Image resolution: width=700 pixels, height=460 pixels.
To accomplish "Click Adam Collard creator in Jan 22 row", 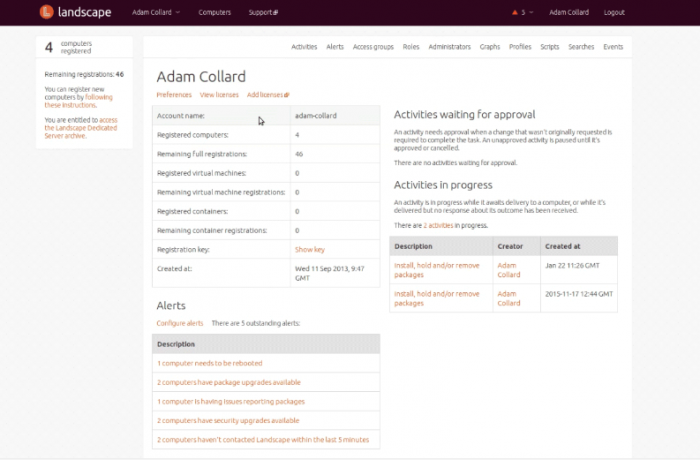I will click(x=509, y=270).
